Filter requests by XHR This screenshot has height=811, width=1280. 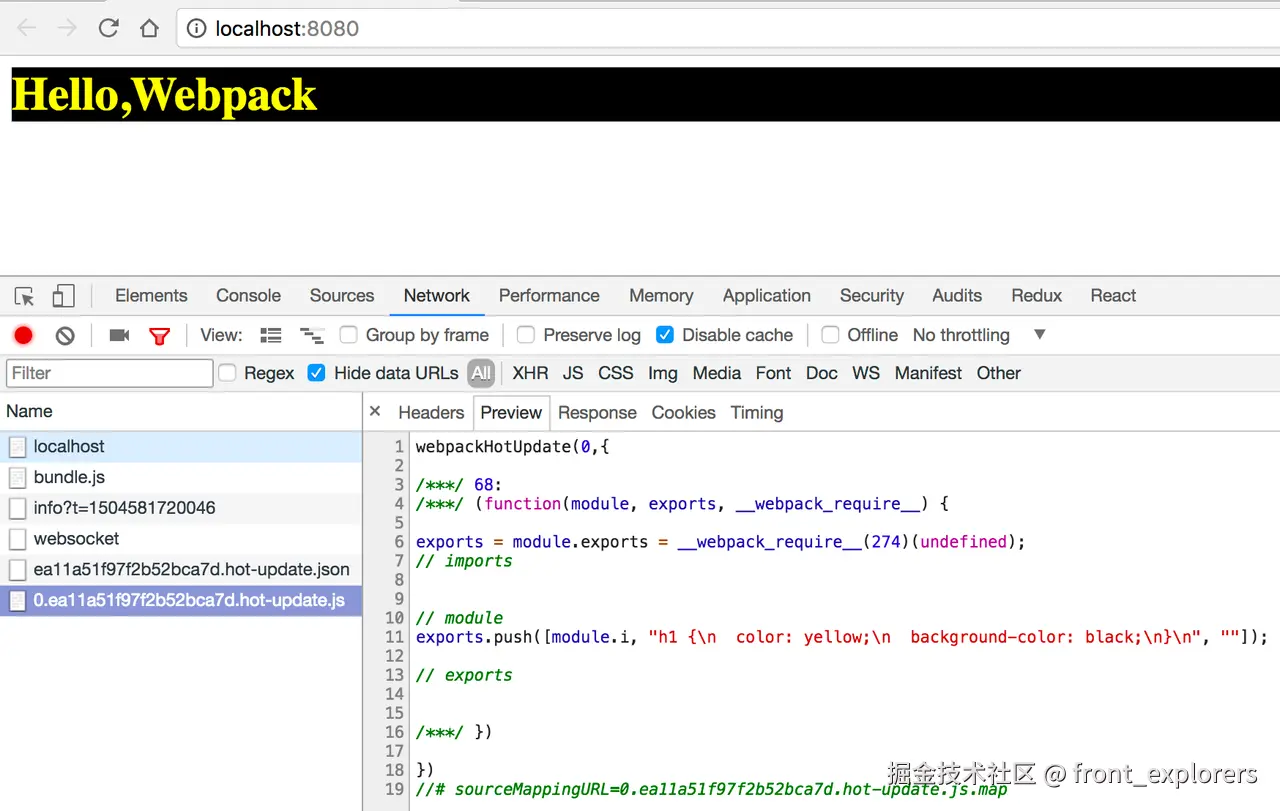pyautogui.click(x=530, y=373)
